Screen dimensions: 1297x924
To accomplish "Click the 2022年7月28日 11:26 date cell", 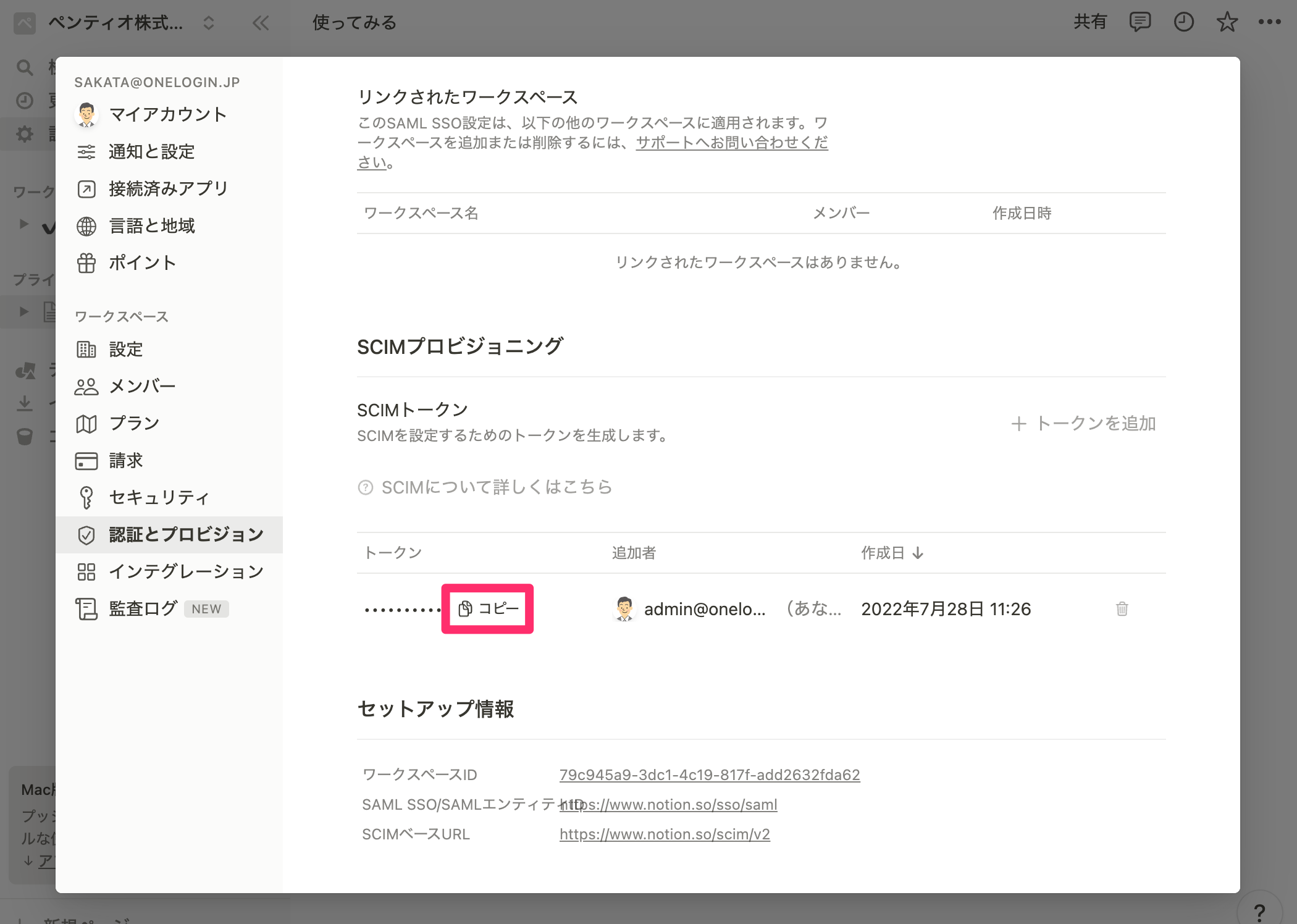I will (946, 609).
